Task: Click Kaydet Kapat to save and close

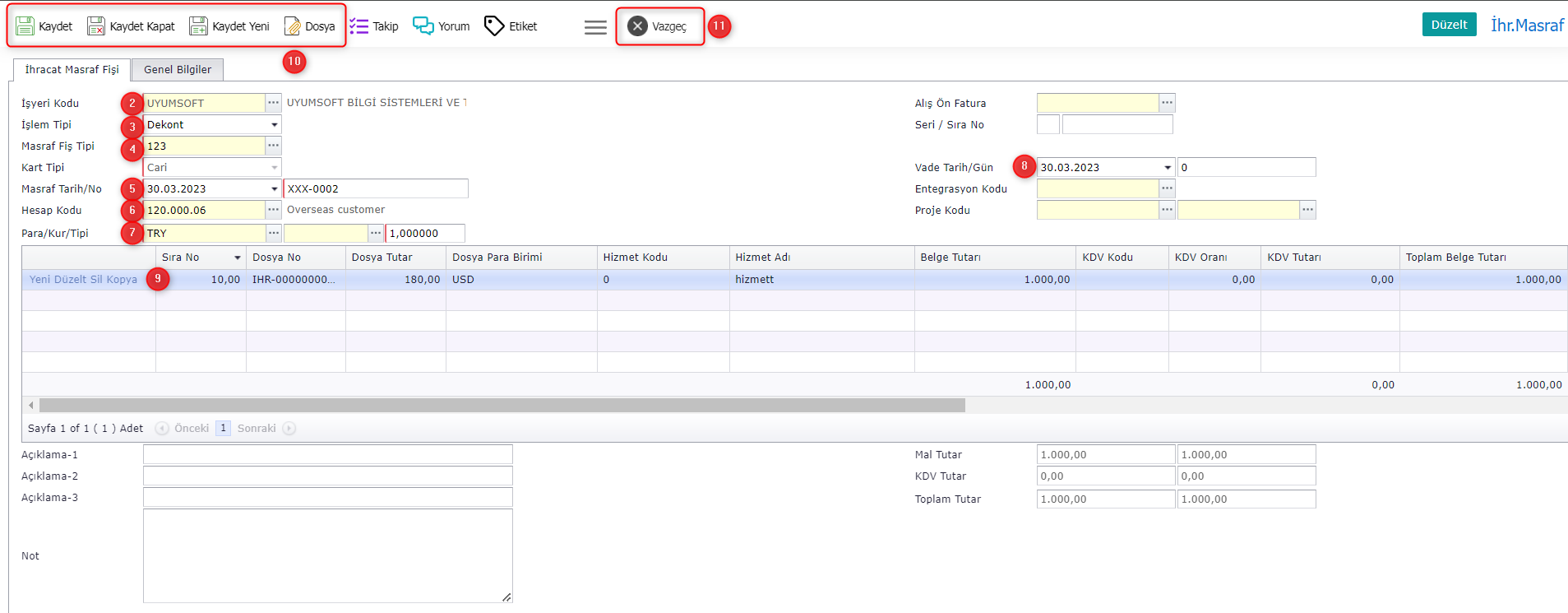Action: click(x=131, y=26)
